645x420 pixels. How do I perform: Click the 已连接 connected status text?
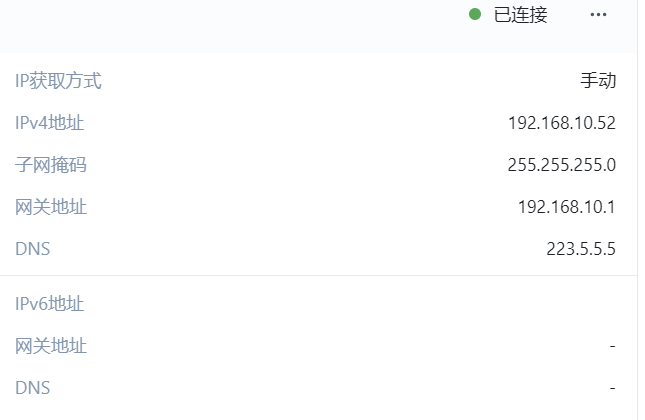[x=521, y=15]
